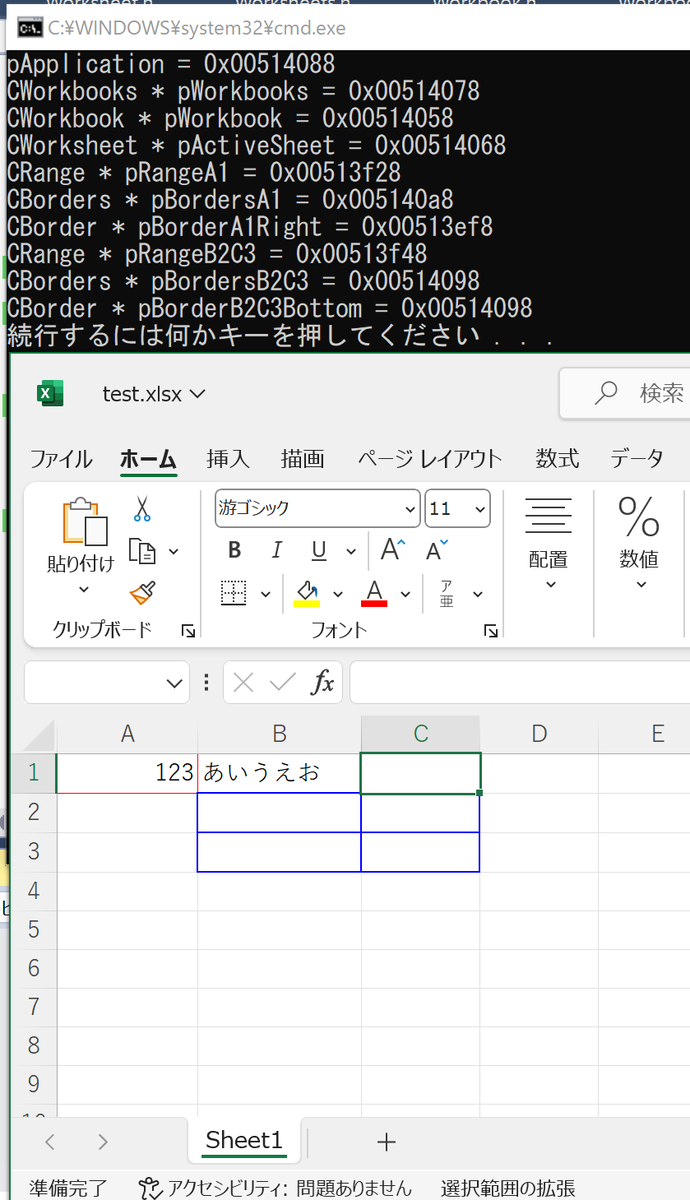Screen dimensions: 690x1200
Task: Switch to the 挿入 ribbon tab
Action: pos(228,459)
